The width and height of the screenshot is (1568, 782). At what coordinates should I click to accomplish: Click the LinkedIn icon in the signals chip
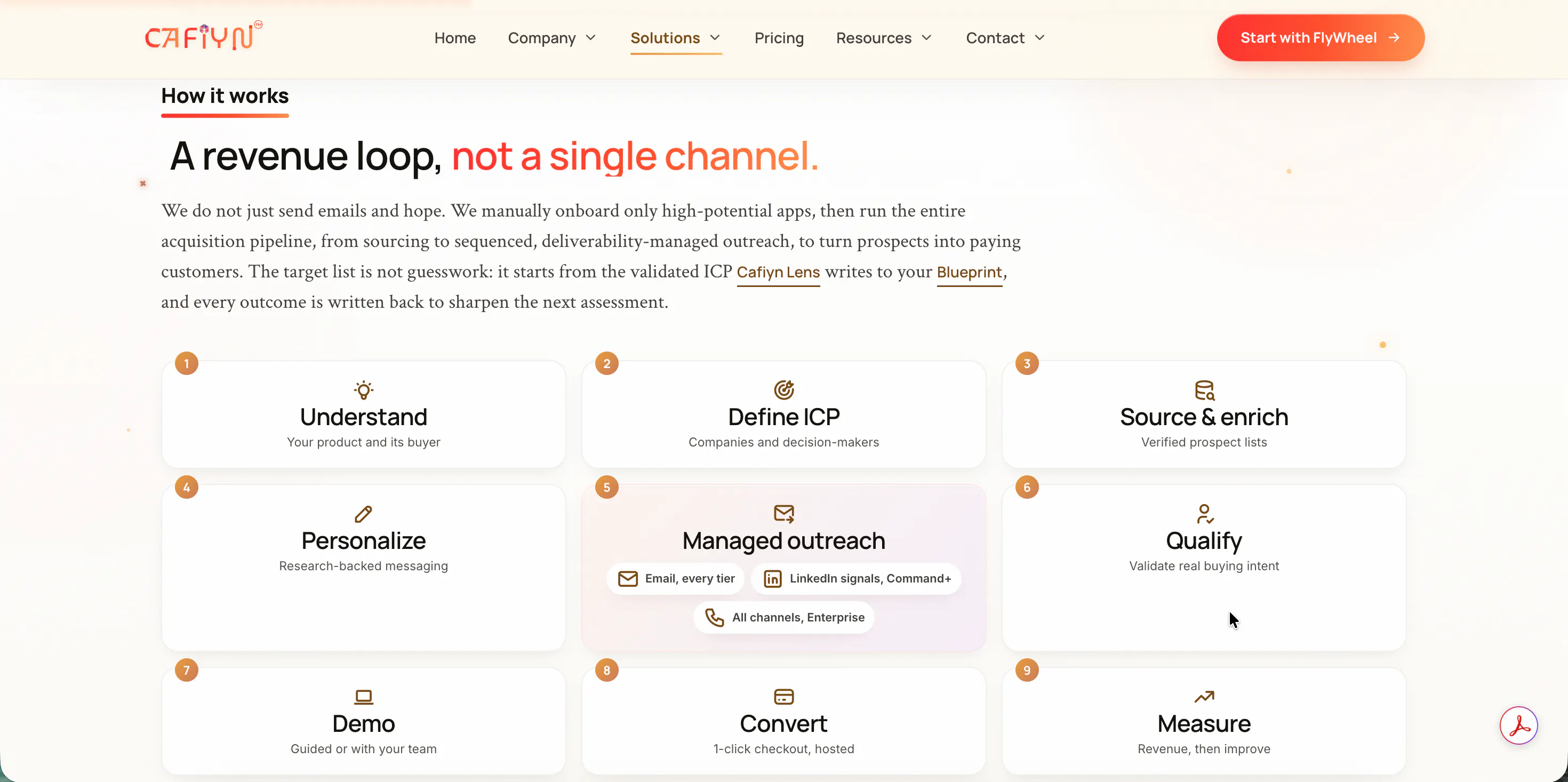pos(772,579)
